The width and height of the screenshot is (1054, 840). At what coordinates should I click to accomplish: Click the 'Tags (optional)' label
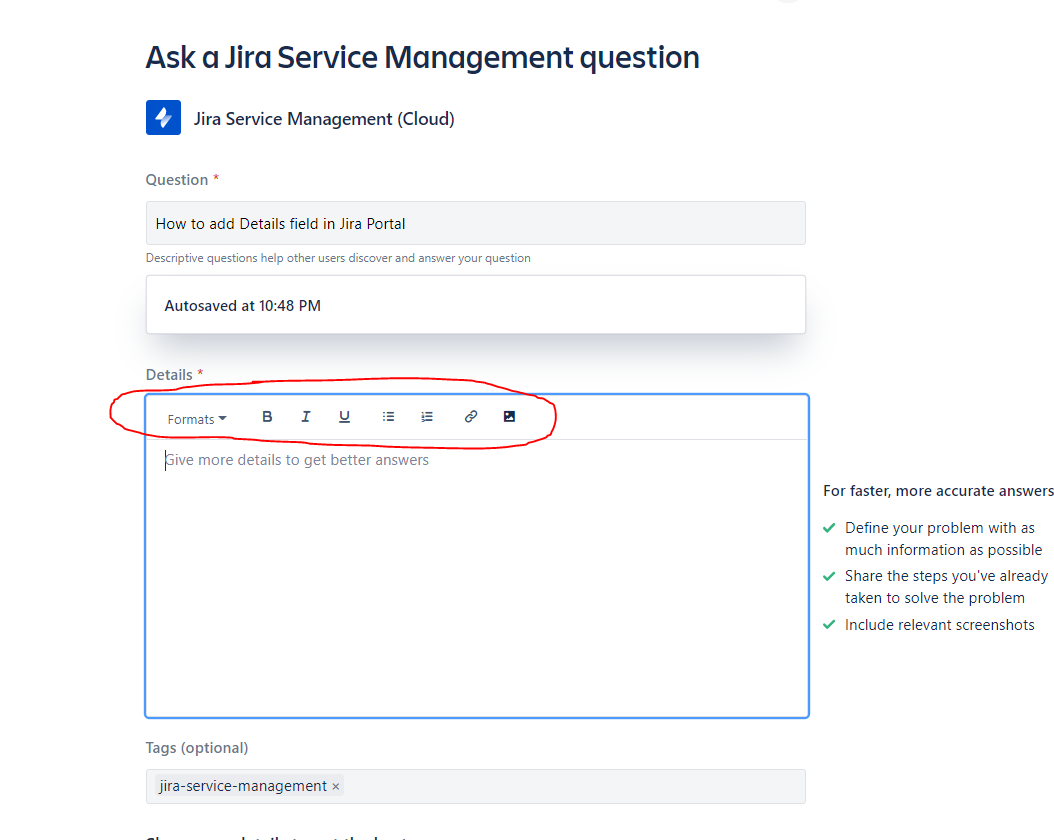197,748
